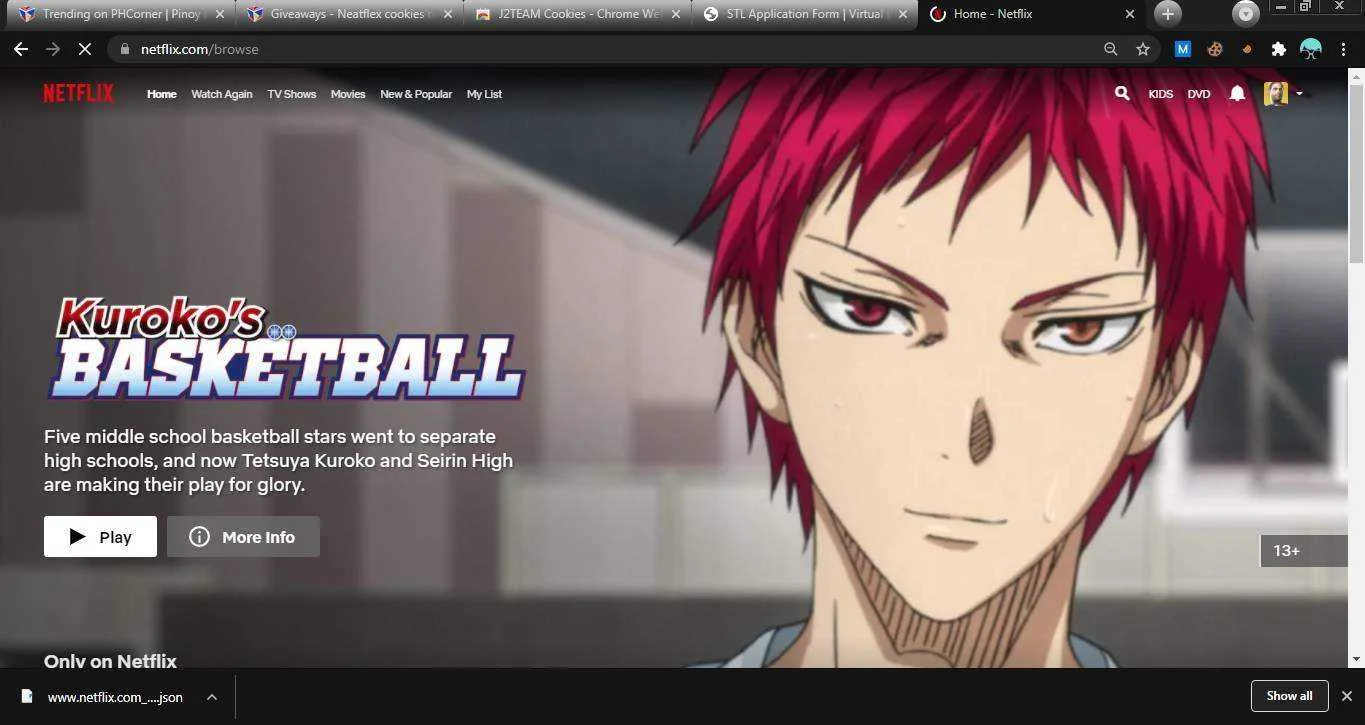Click the page vertical scrollbar

pyautogui.click(x=1357, y=175)
